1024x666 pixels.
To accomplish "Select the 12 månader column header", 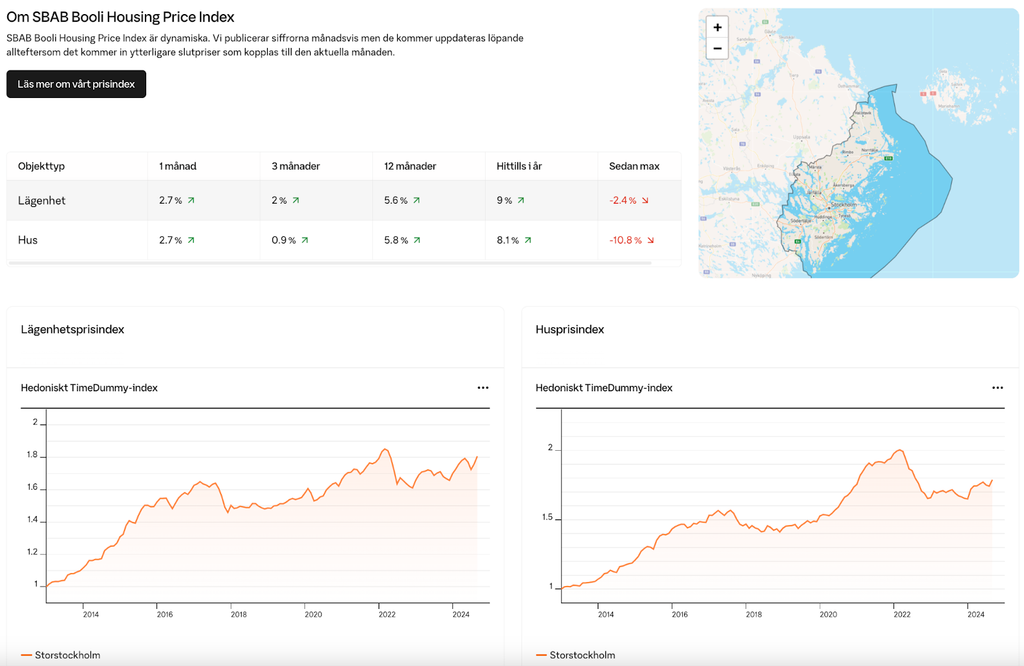I will pos(410,166).
